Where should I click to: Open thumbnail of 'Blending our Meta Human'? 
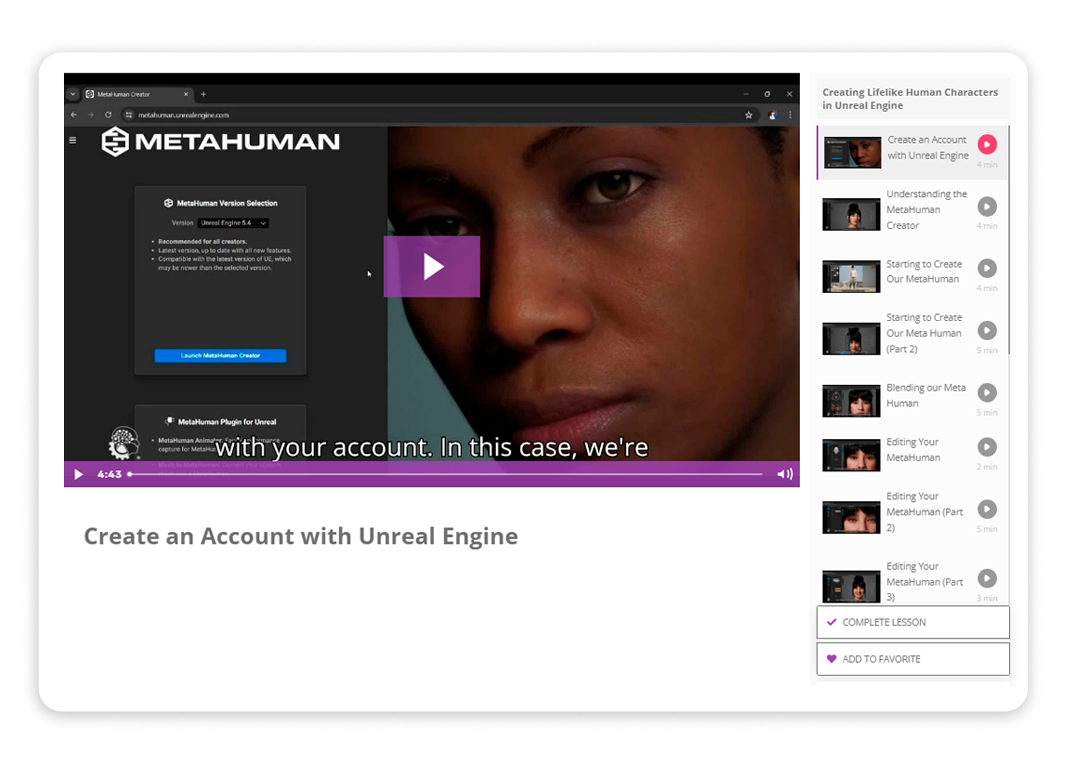tap(851, 401)
